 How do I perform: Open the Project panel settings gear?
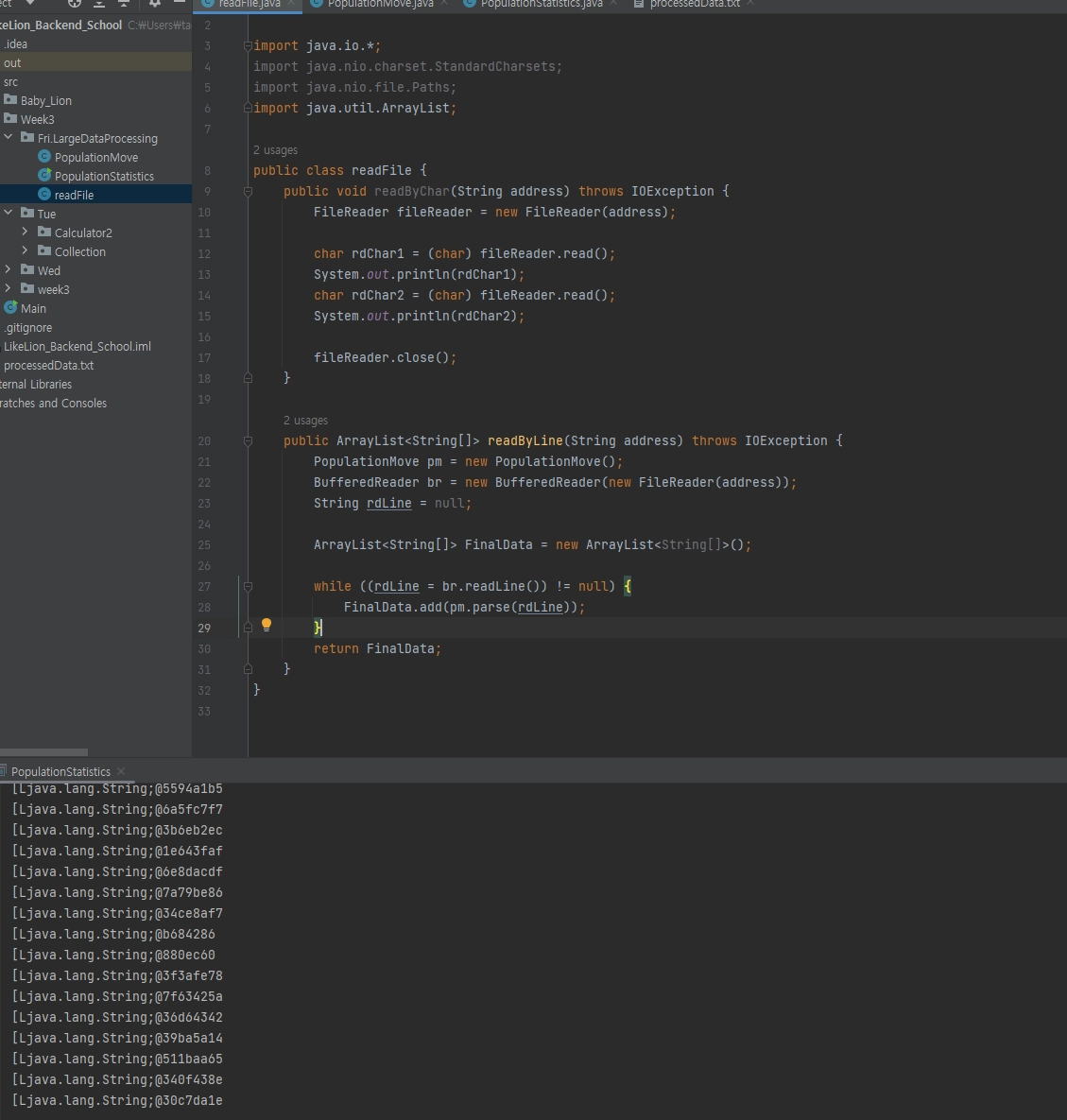tap(155, 4)
